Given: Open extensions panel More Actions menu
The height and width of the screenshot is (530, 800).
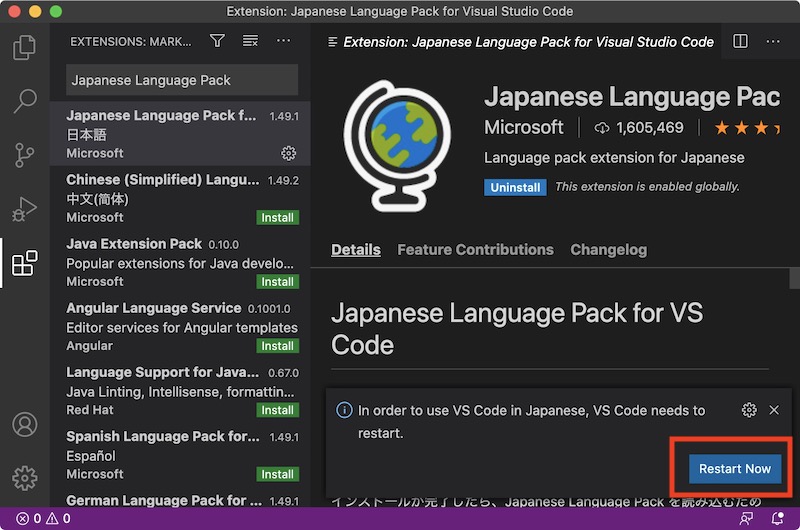Looking at the screenshot, I should (x=283, y=41).
